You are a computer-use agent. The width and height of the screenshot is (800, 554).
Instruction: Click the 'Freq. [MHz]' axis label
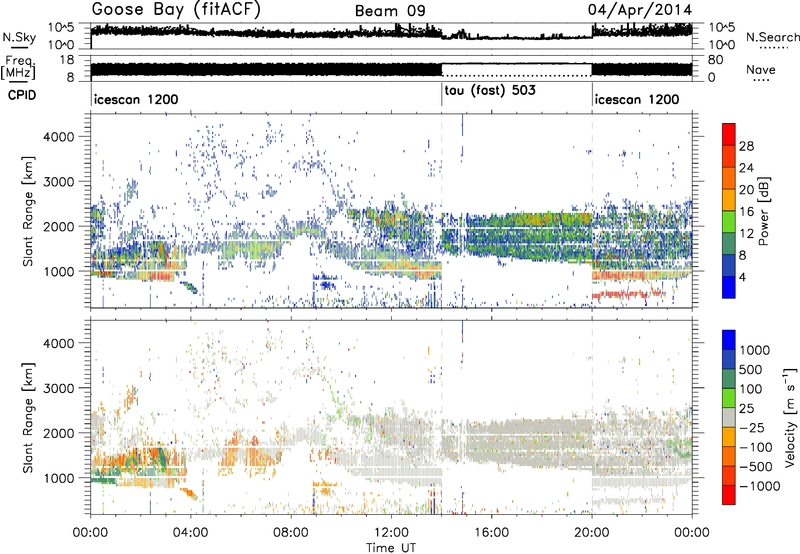(x=19, y=68)
